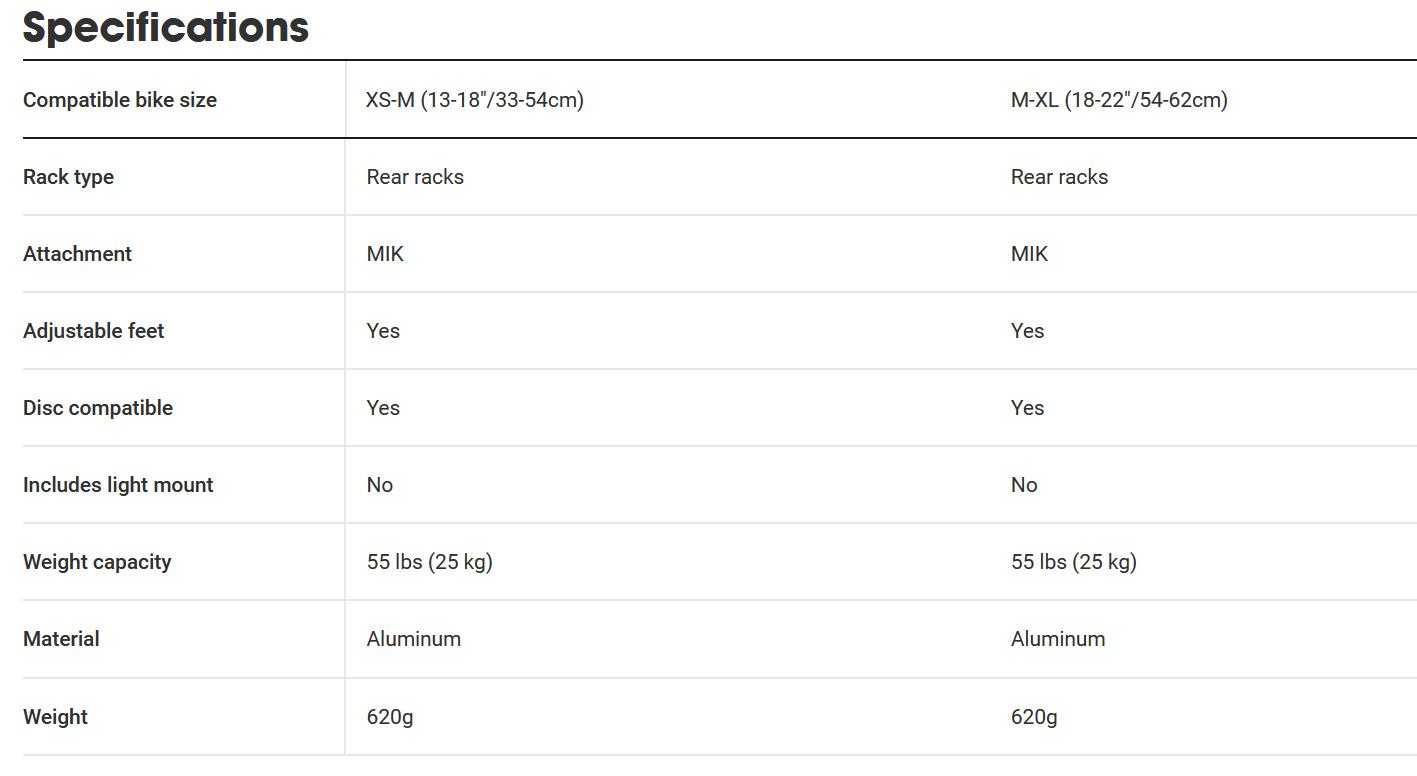Select the Material row label
This screenshot has width=1417, height=776.
tap(61, 639)
